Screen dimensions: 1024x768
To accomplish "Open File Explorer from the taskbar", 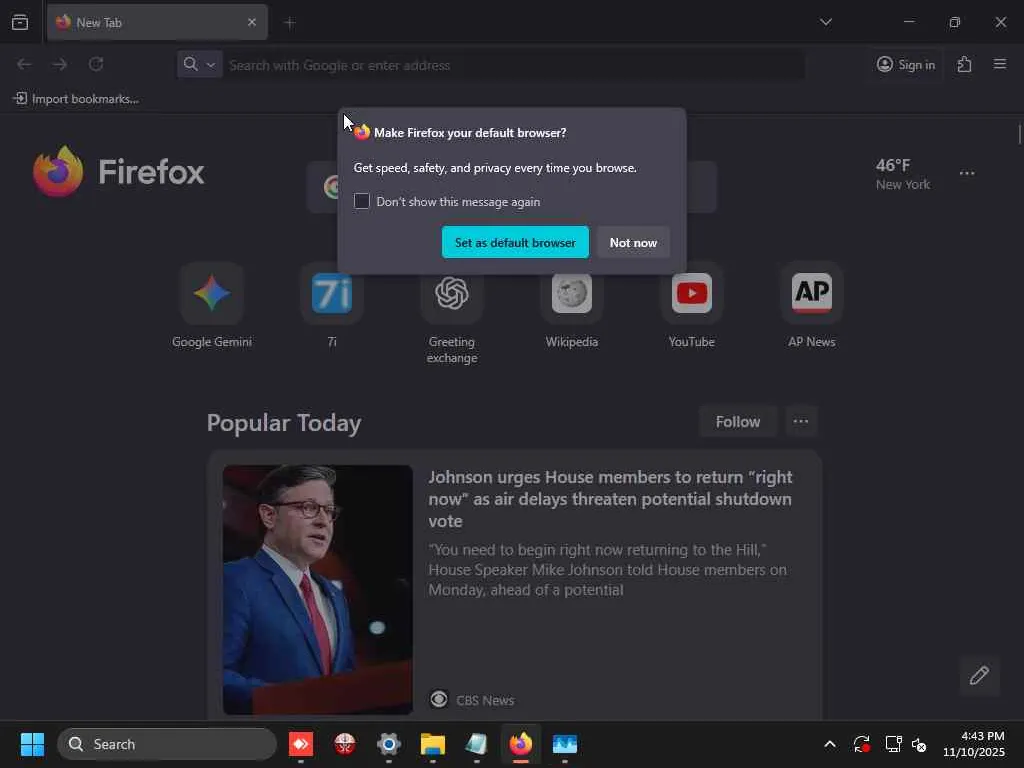I will pos(432,744).
